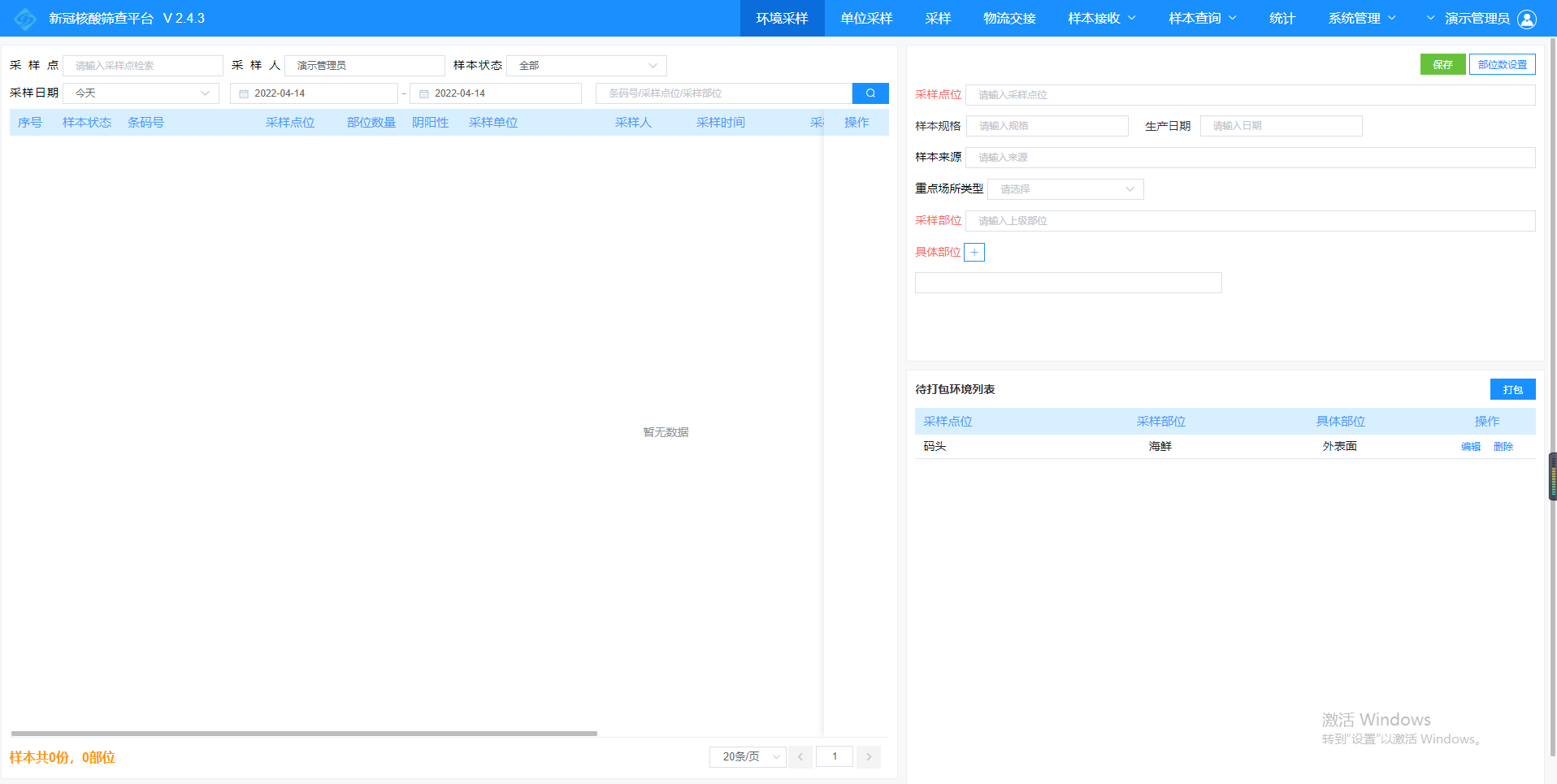1557x784 pixels.
Task: Go to next page arrow
Action: [x=868, y=757]
